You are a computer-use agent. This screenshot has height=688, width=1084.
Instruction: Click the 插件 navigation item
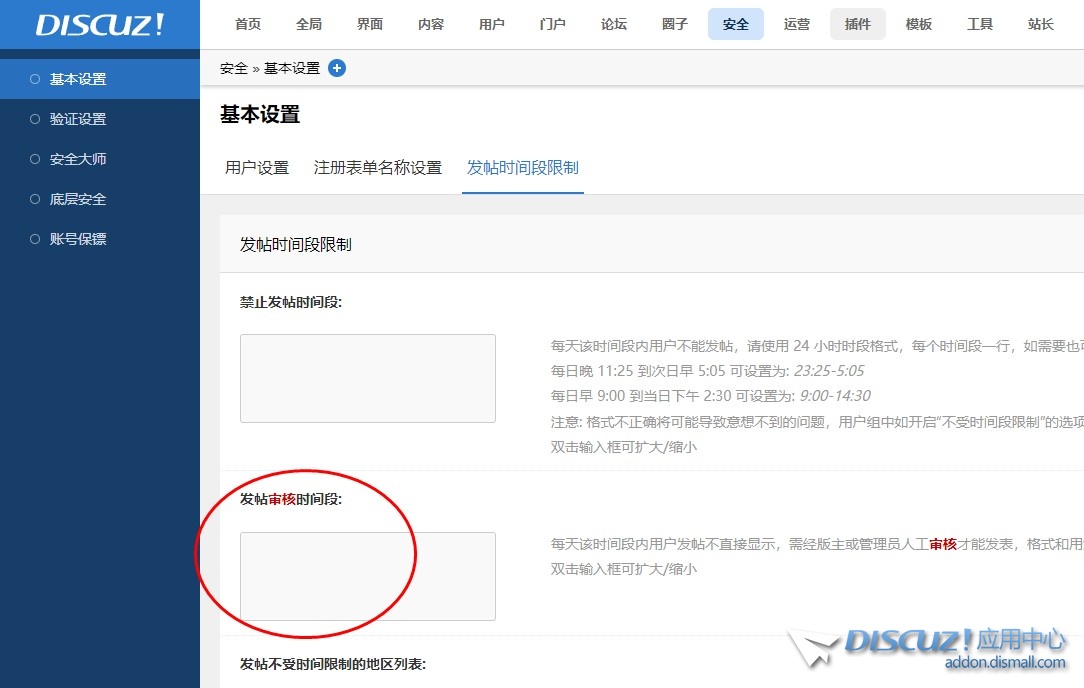[x=858, y=24]
